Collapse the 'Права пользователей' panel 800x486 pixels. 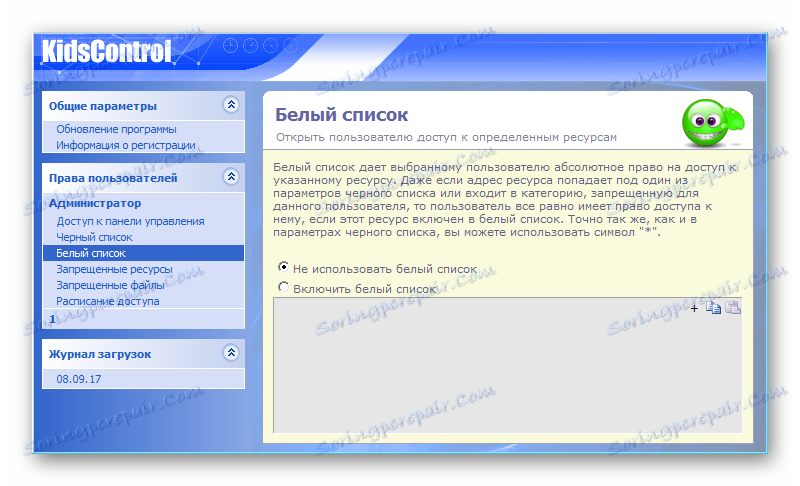coord(231,177)
